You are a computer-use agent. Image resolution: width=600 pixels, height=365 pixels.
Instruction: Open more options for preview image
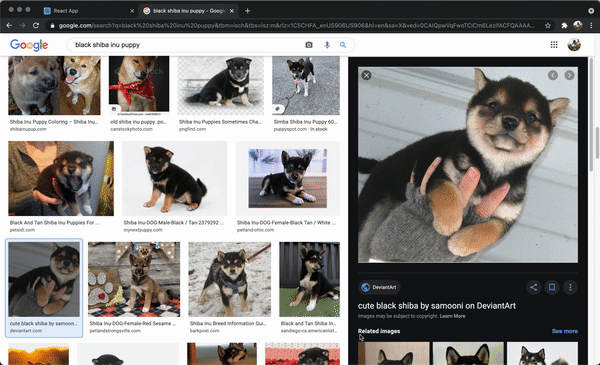click(570, 287)
